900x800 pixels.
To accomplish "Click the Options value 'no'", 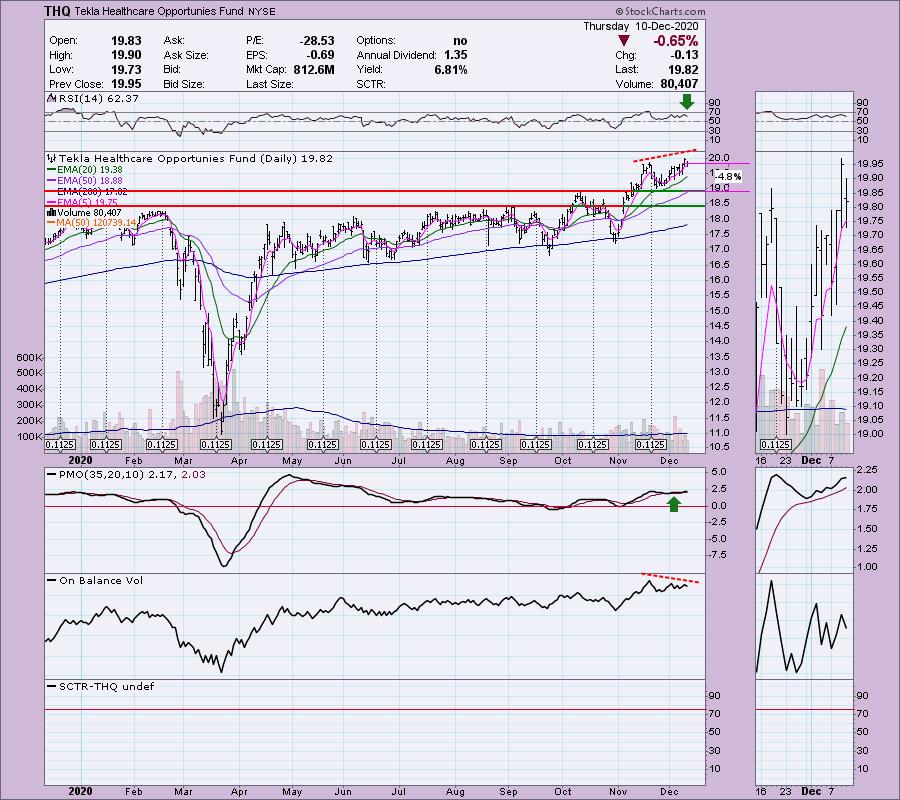I will point(460,41).
